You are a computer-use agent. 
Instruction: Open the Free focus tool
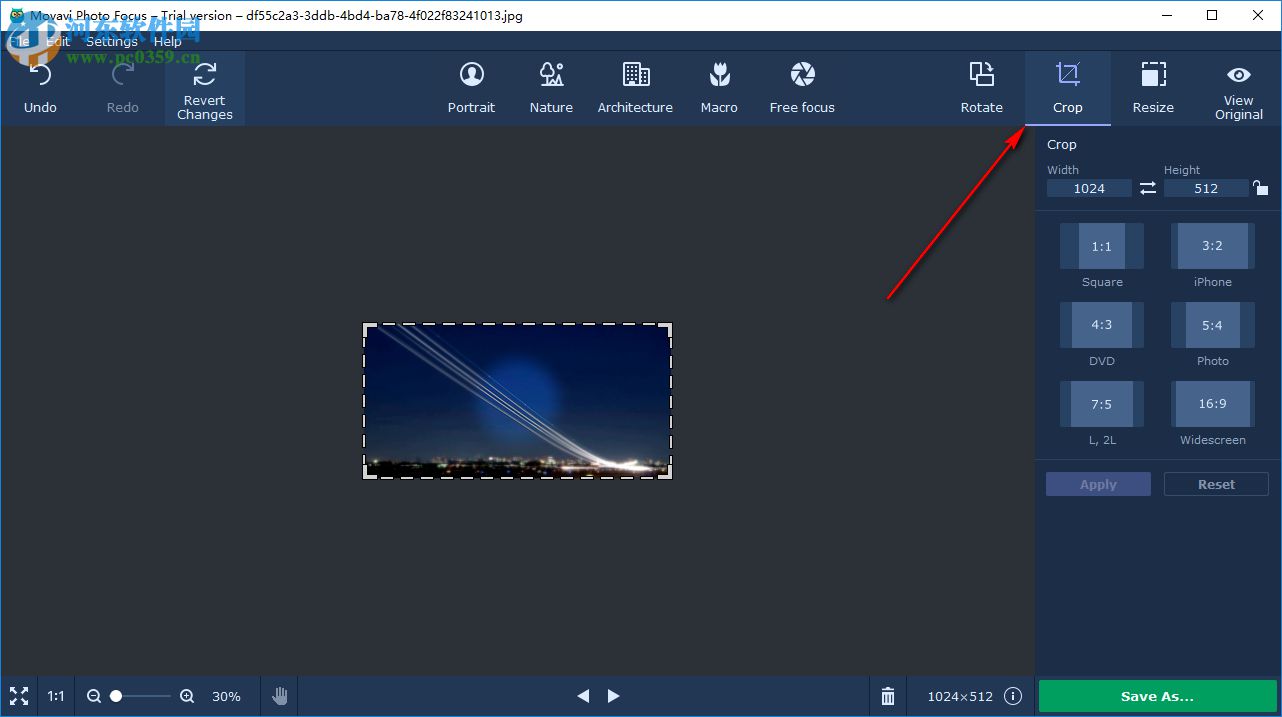[801, 88]
